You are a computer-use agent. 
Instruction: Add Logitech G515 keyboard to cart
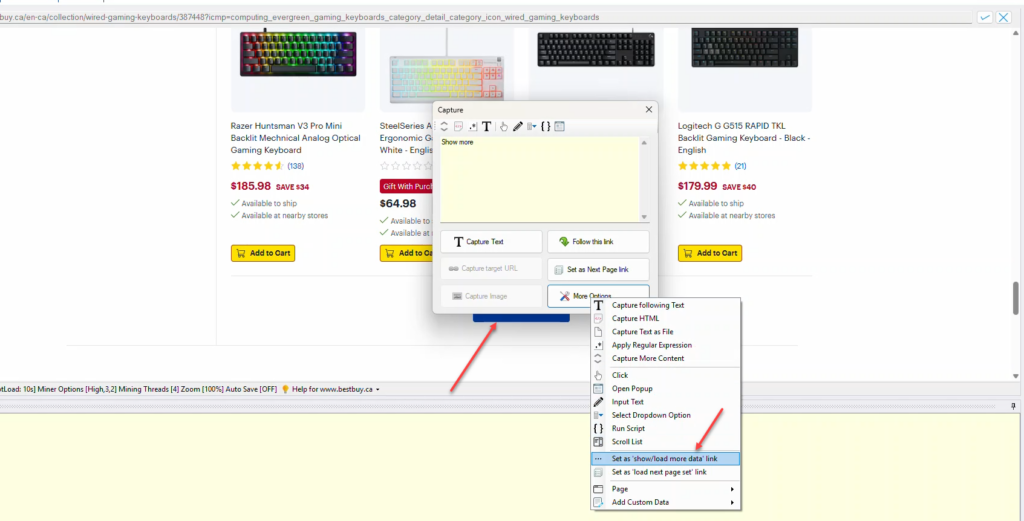(710, 253)
